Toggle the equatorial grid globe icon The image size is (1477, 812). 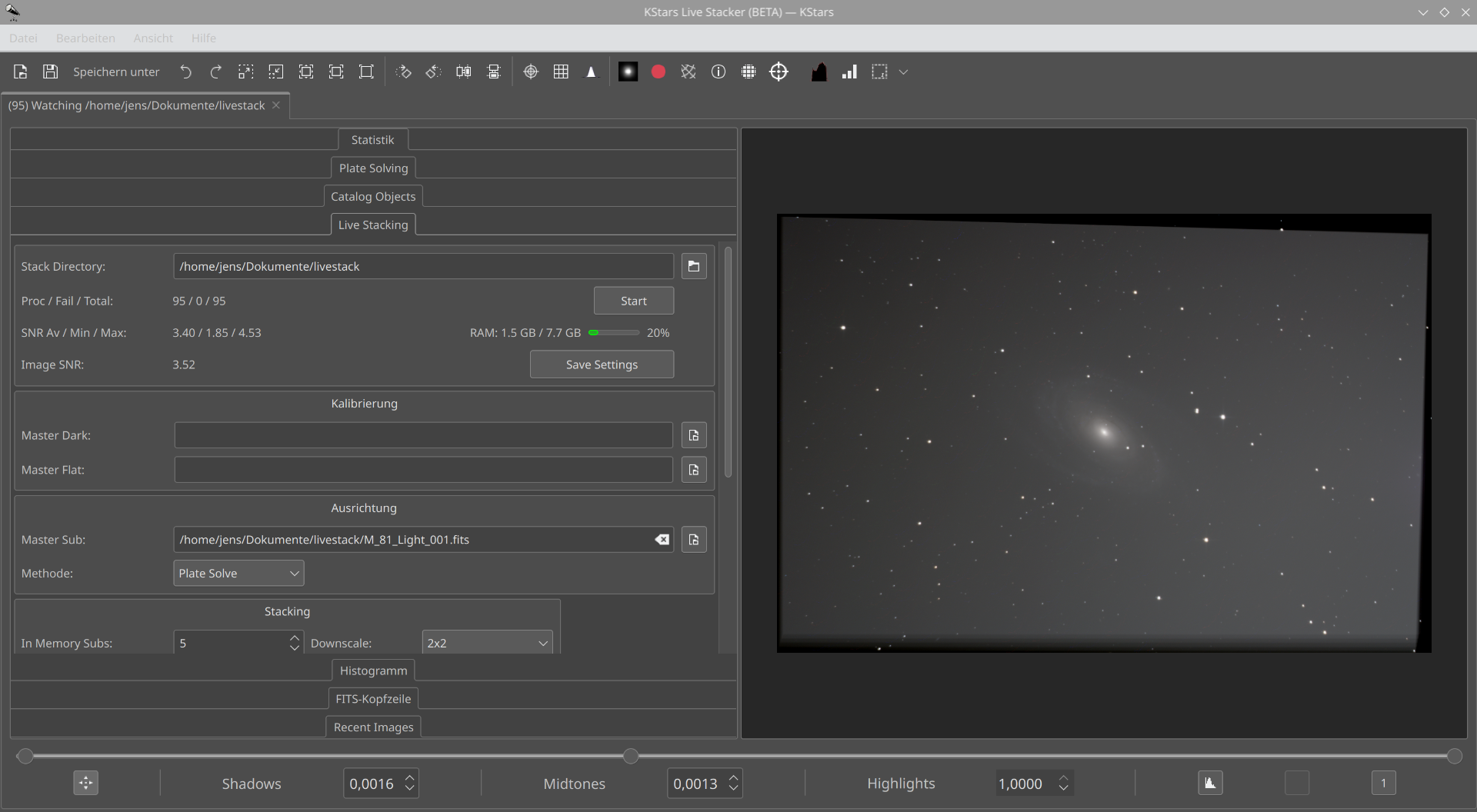[749, 72]
